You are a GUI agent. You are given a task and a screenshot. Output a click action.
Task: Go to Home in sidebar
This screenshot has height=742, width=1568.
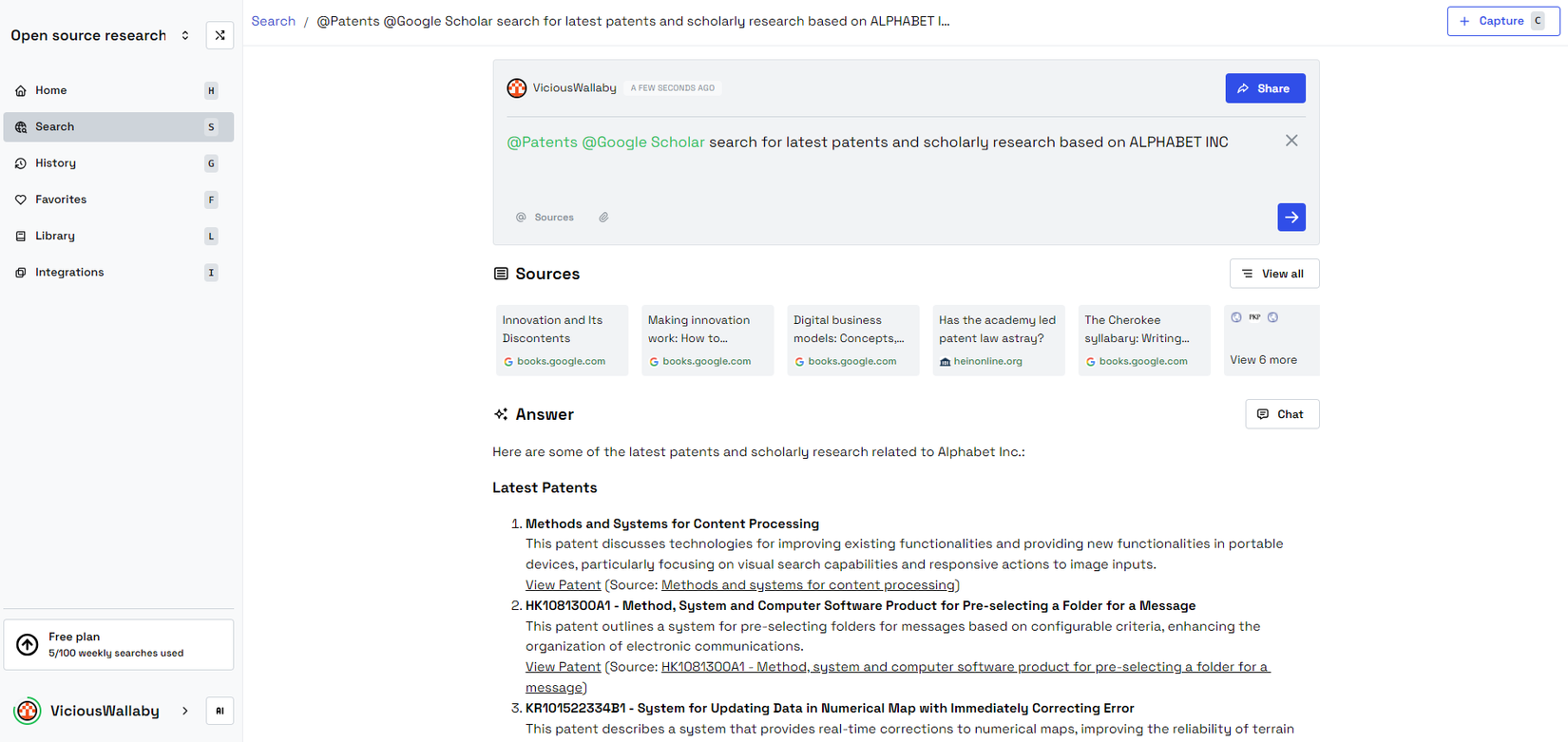[51, 90]
